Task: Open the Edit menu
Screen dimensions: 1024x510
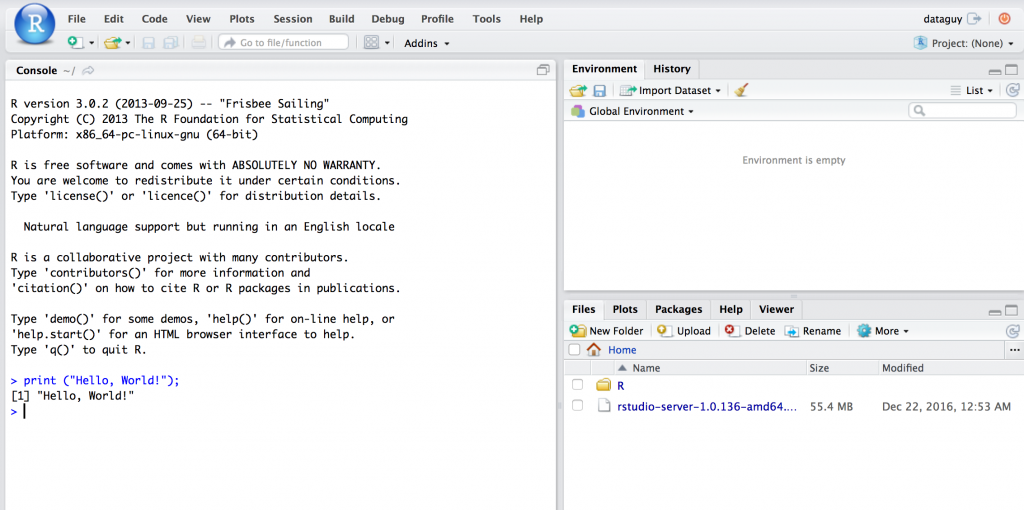Action: point(114,19)
